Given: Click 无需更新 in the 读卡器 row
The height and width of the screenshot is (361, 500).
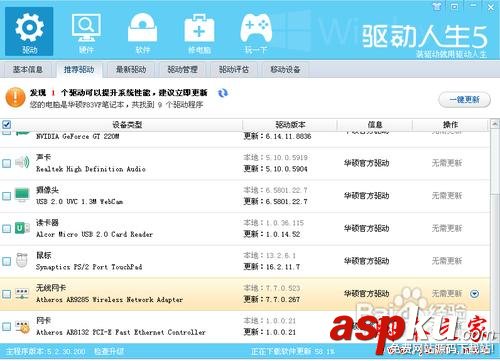Looking at the screenshot, I should pyautogui.click(x=447, y=228).
